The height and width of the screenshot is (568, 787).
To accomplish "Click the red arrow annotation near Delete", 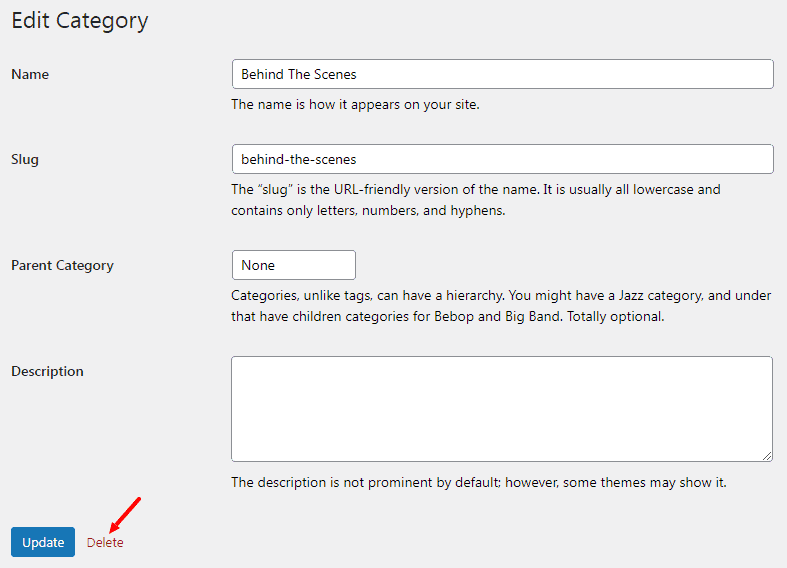I will [x=125, y=515].
